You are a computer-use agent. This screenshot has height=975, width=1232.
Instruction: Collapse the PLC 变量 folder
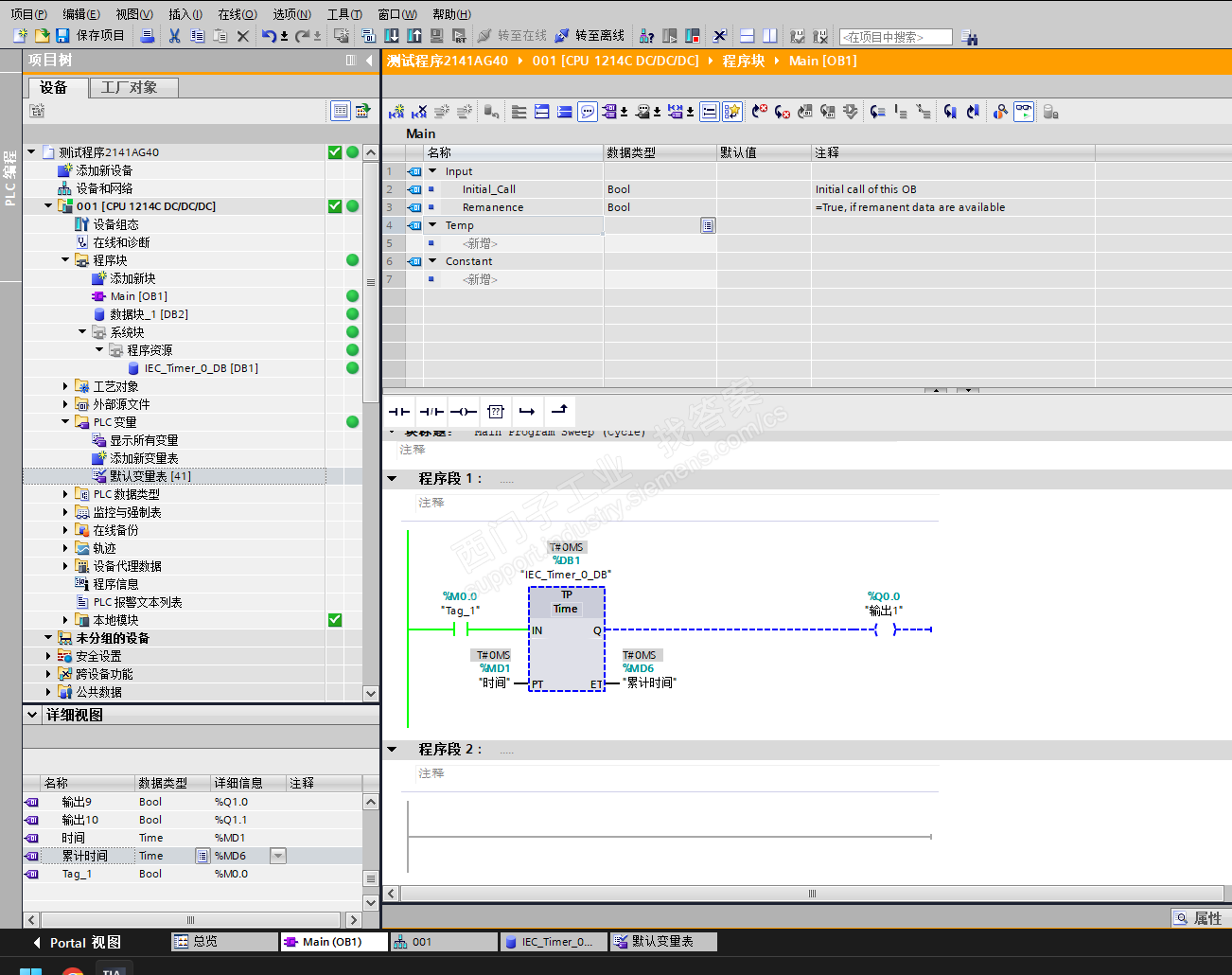click(x=66, y=422)
